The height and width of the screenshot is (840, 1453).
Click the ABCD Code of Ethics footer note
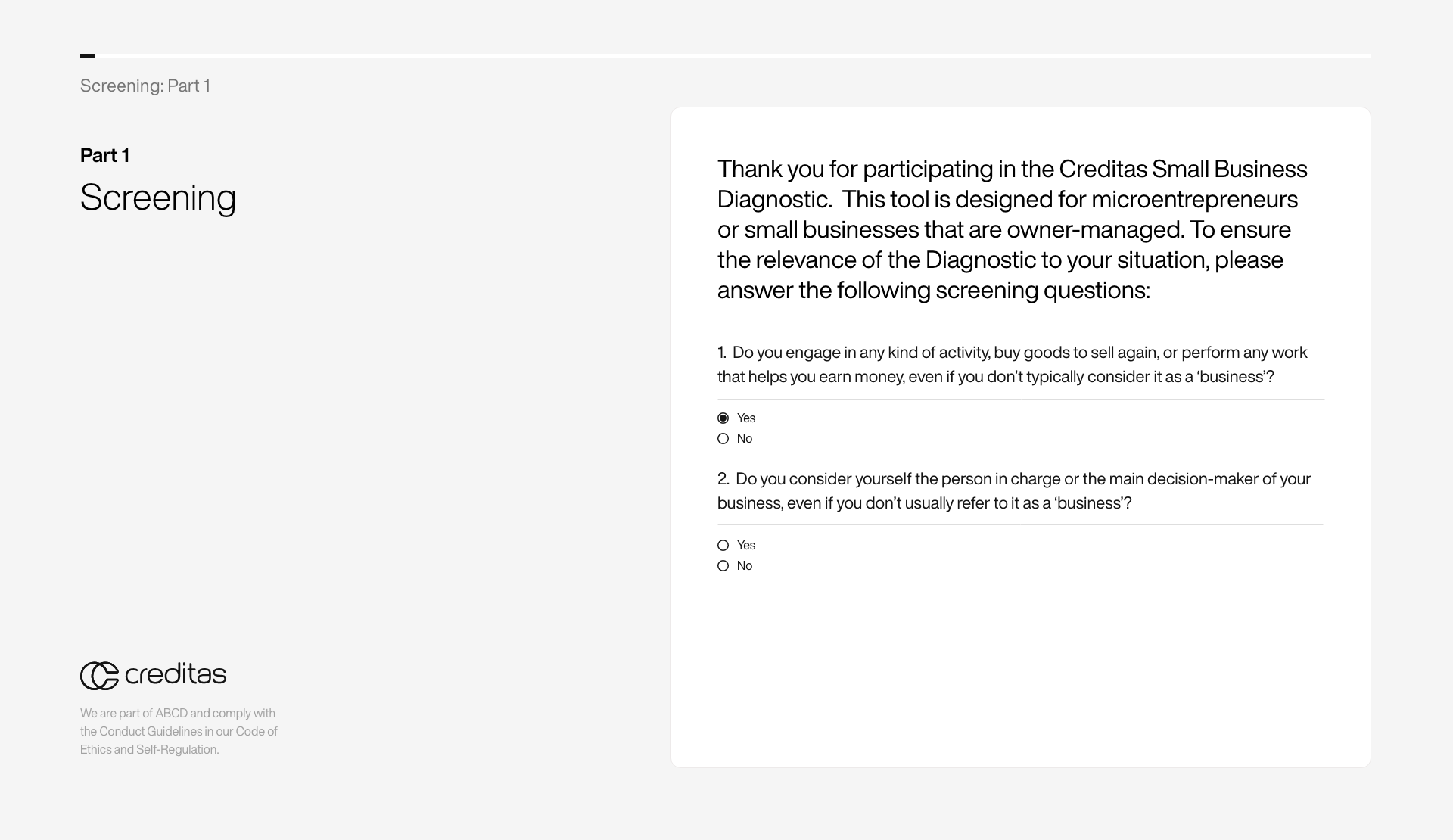[x=179, y=732]
